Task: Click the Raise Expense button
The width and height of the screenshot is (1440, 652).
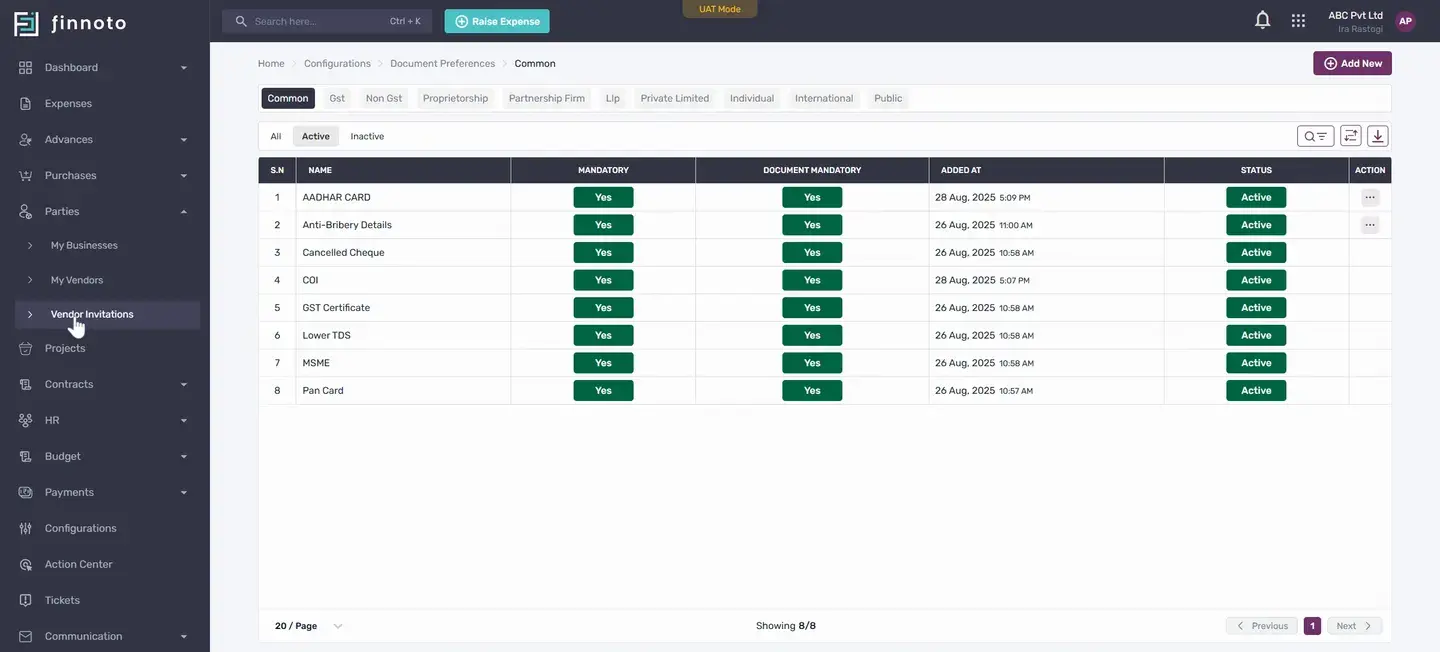Action: [x=497, y=21]
